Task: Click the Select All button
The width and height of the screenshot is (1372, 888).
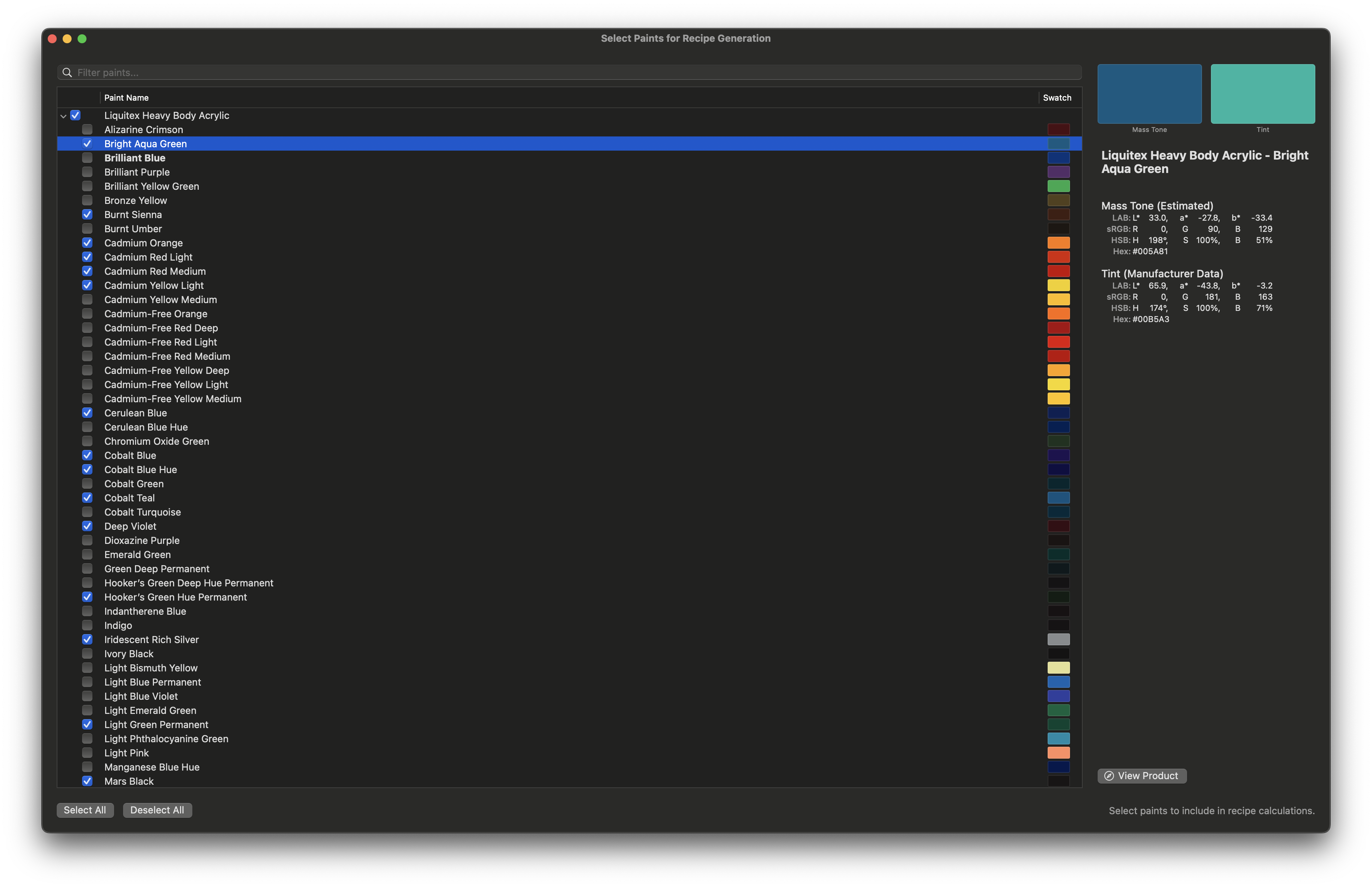Action: [x=85, y=810]
